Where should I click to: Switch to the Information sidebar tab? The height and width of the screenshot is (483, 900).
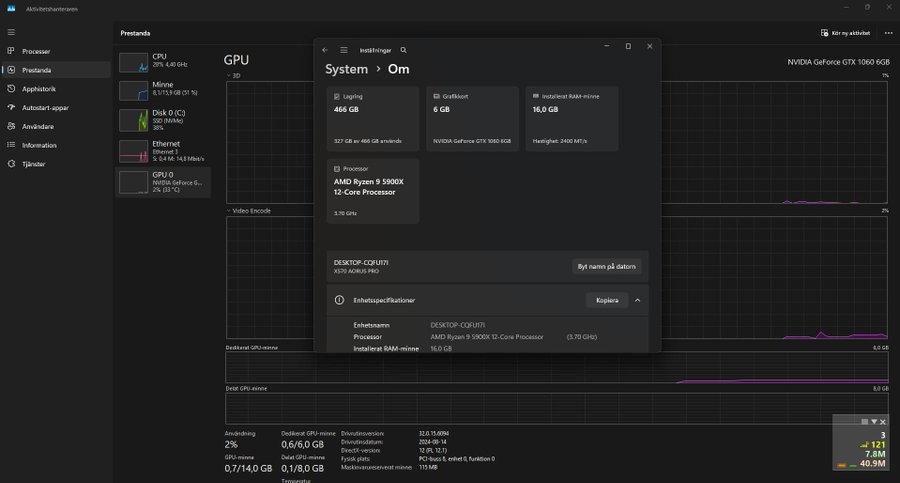[40, 145]
